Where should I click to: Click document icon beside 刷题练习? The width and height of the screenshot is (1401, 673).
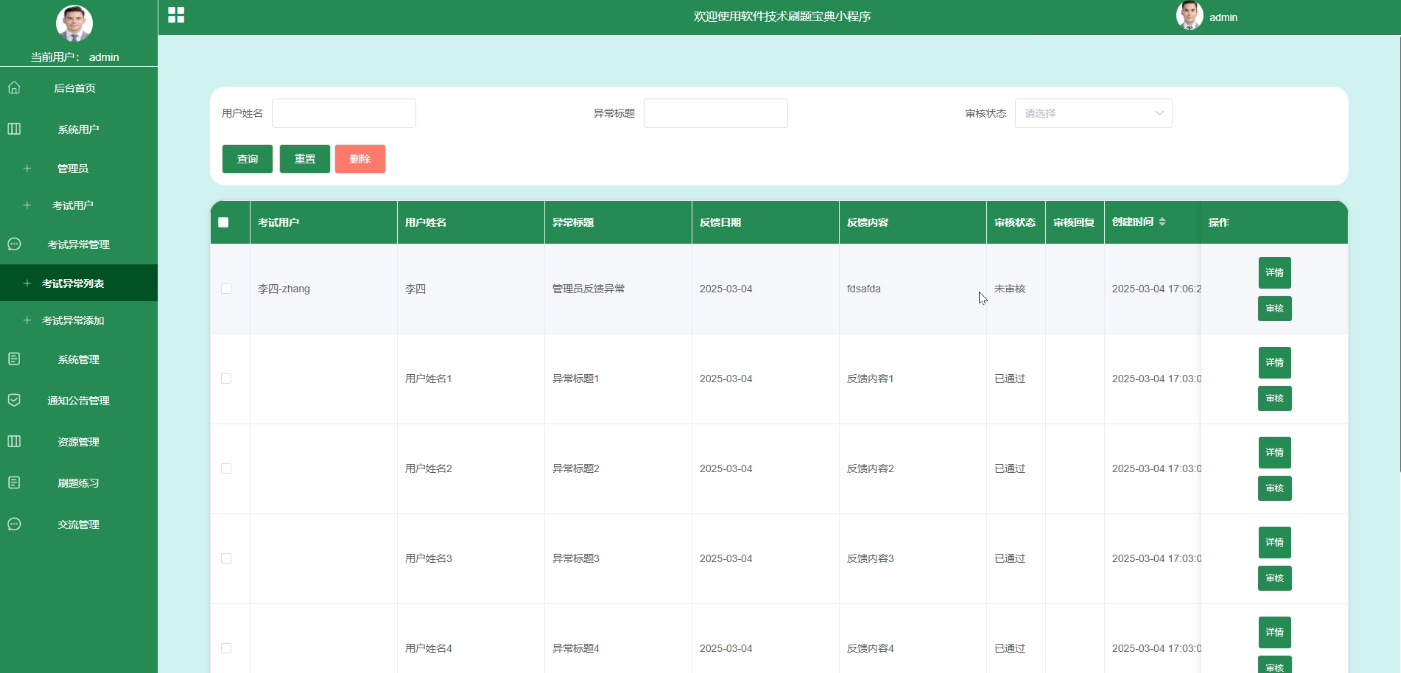pos(14,483)
